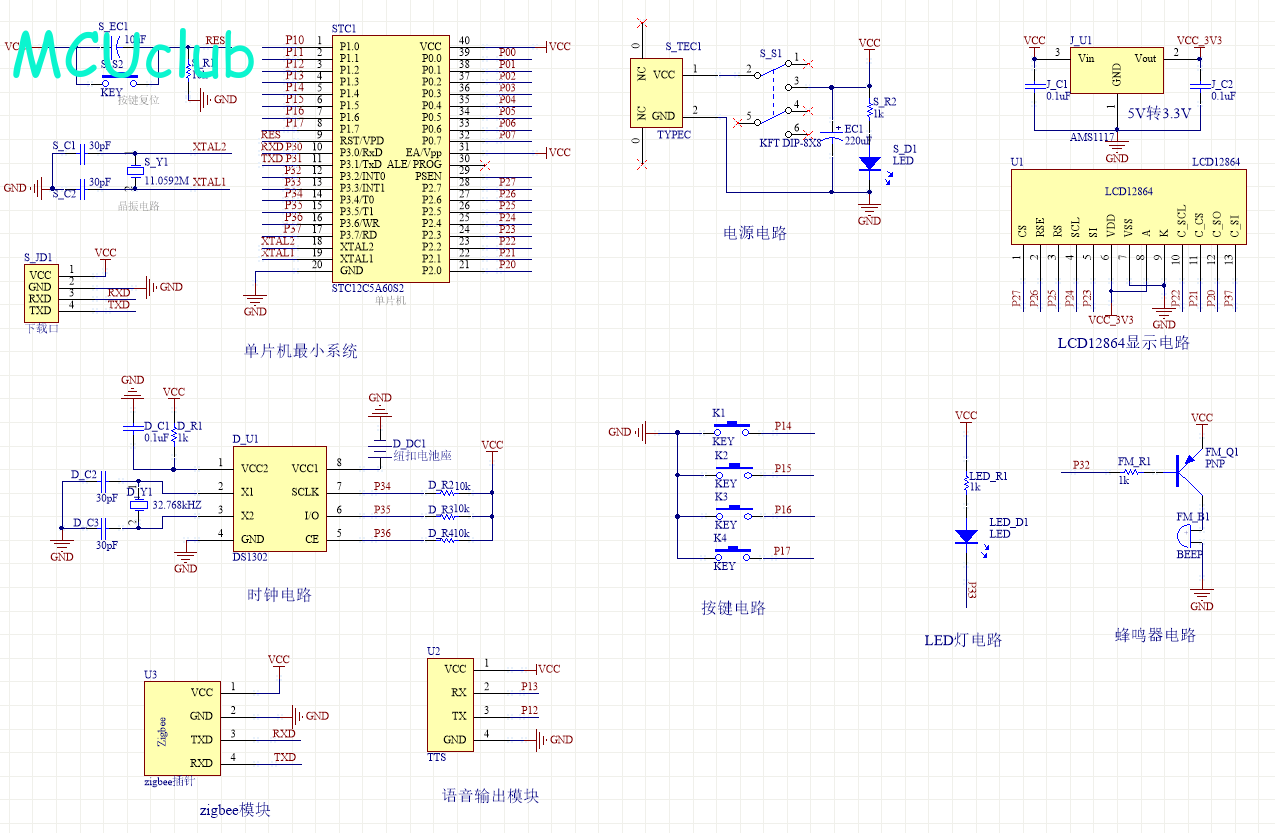Click the 11.0592M crystal S_Y1

pos(133,172)
